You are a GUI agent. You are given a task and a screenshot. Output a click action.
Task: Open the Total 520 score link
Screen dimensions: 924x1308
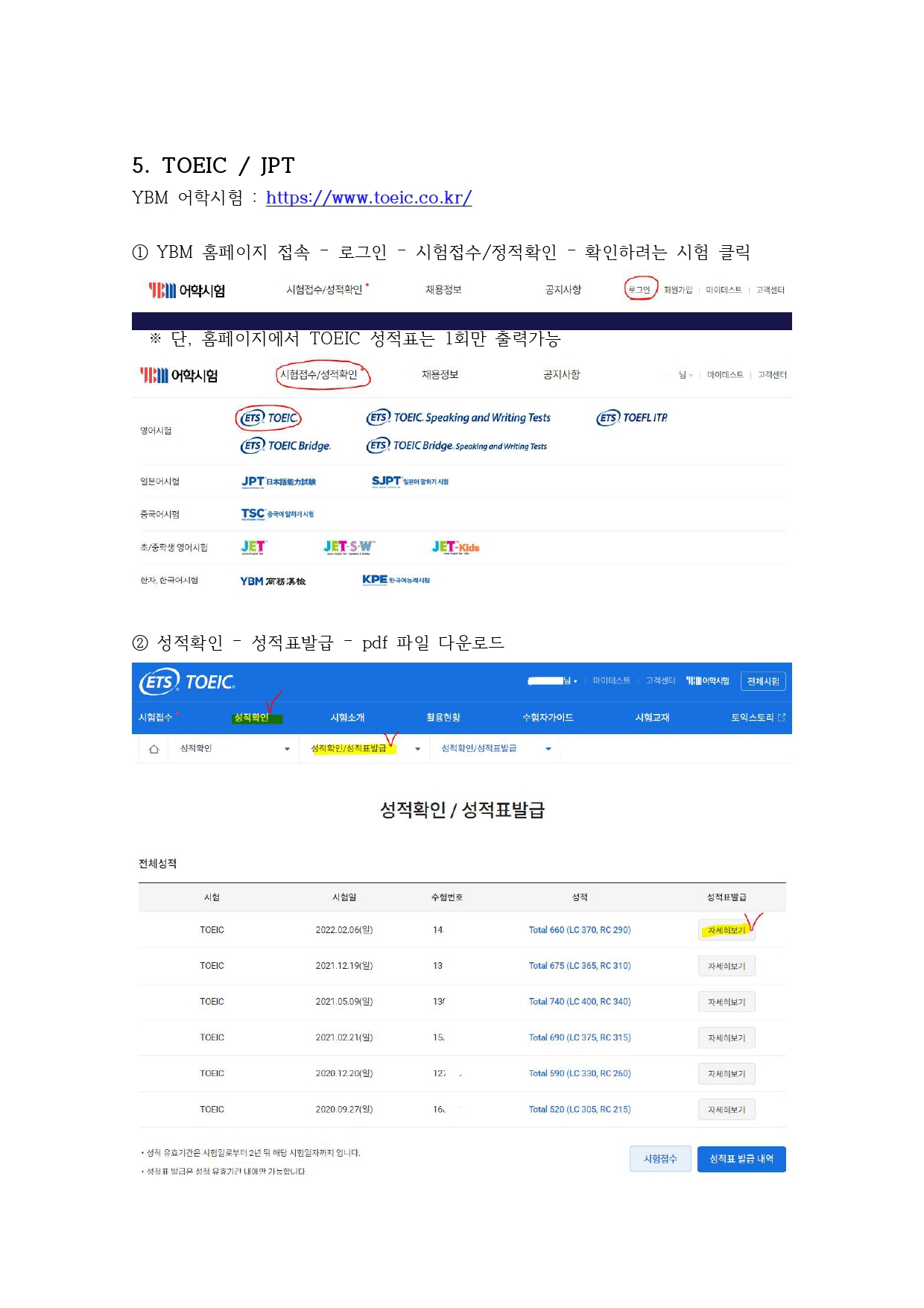[580, 1109]
